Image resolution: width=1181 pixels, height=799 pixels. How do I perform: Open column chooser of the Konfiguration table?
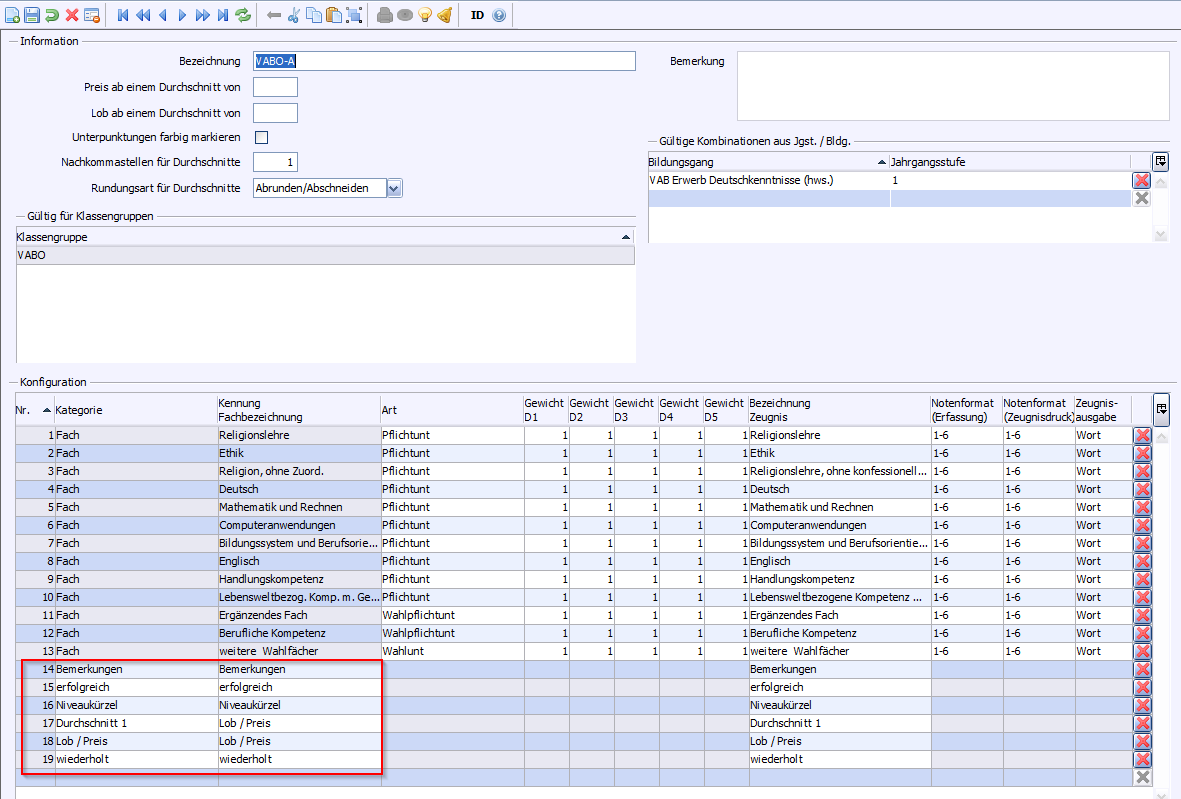pos(1160,409)
